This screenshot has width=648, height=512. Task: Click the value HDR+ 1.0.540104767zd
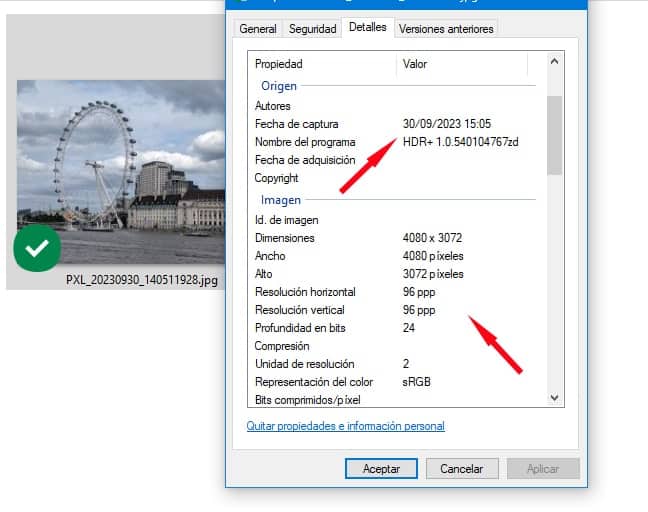(460, 142)
